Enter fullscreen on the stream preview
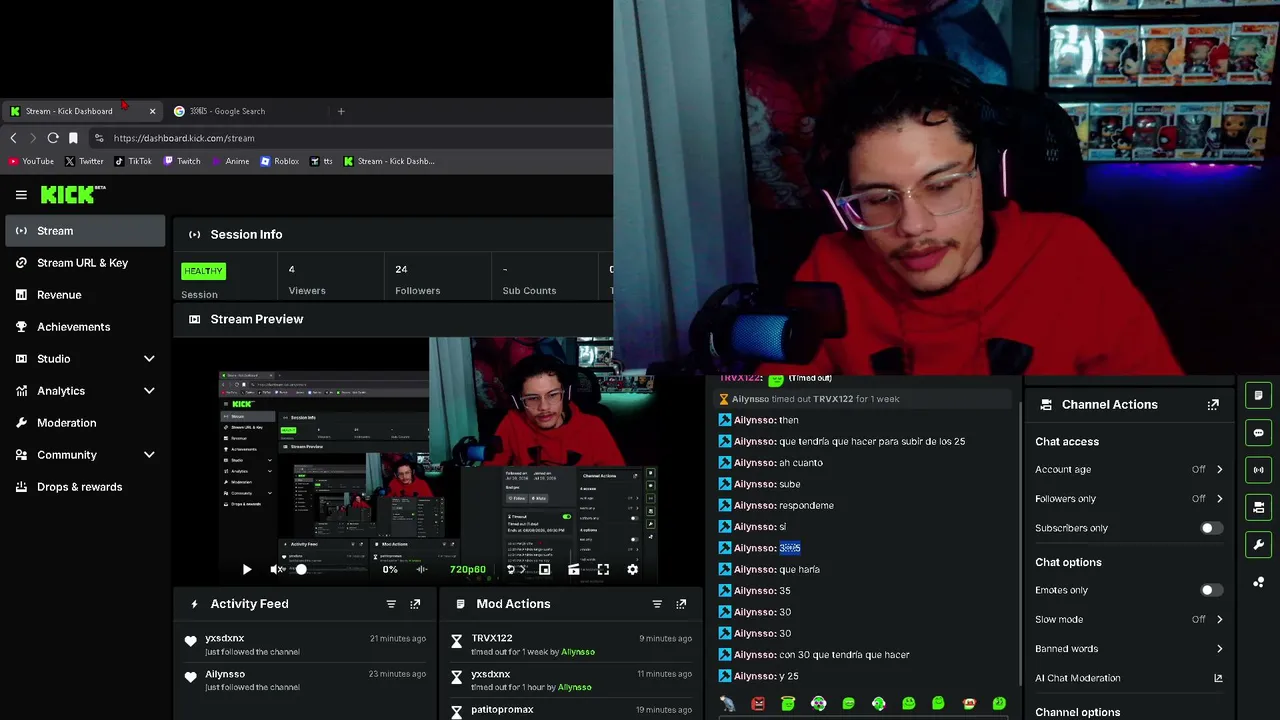Screen dimensions: 1280x720 pyautogui.click(x=603, y=570)
